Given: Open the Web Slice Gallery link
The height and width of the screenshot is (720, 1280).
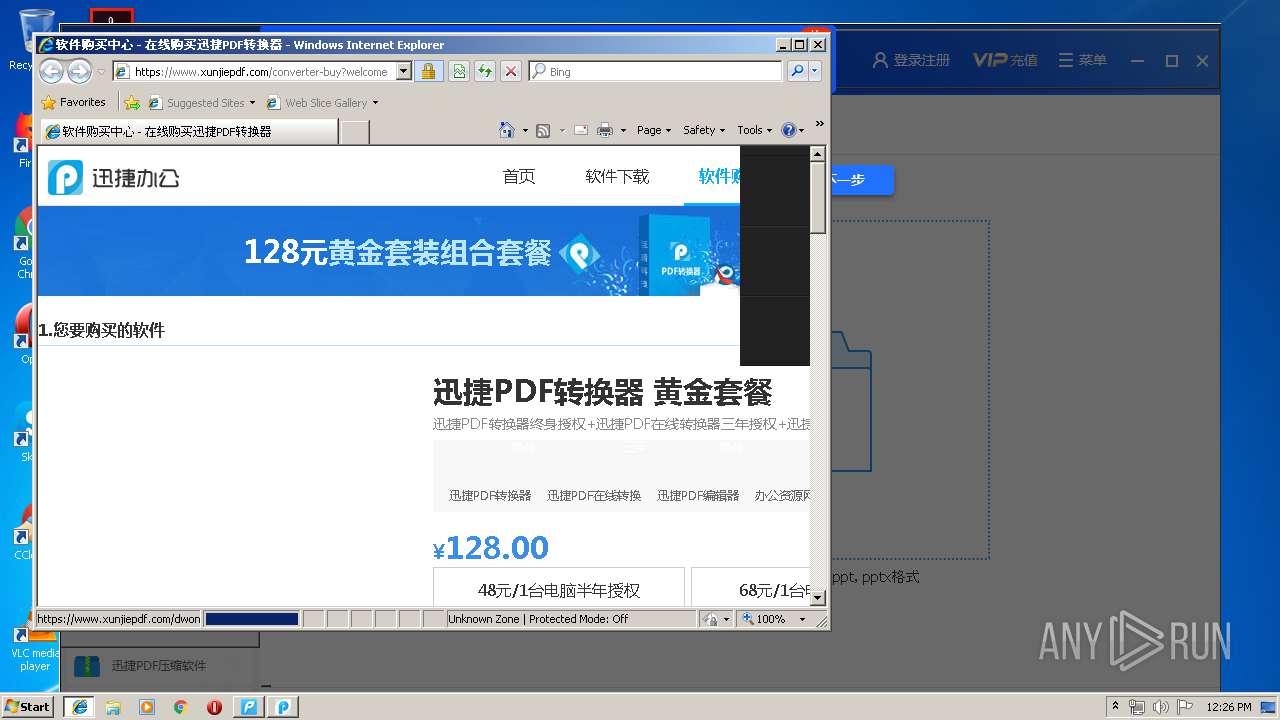Looking at the screenshot, I should point(322,102).
